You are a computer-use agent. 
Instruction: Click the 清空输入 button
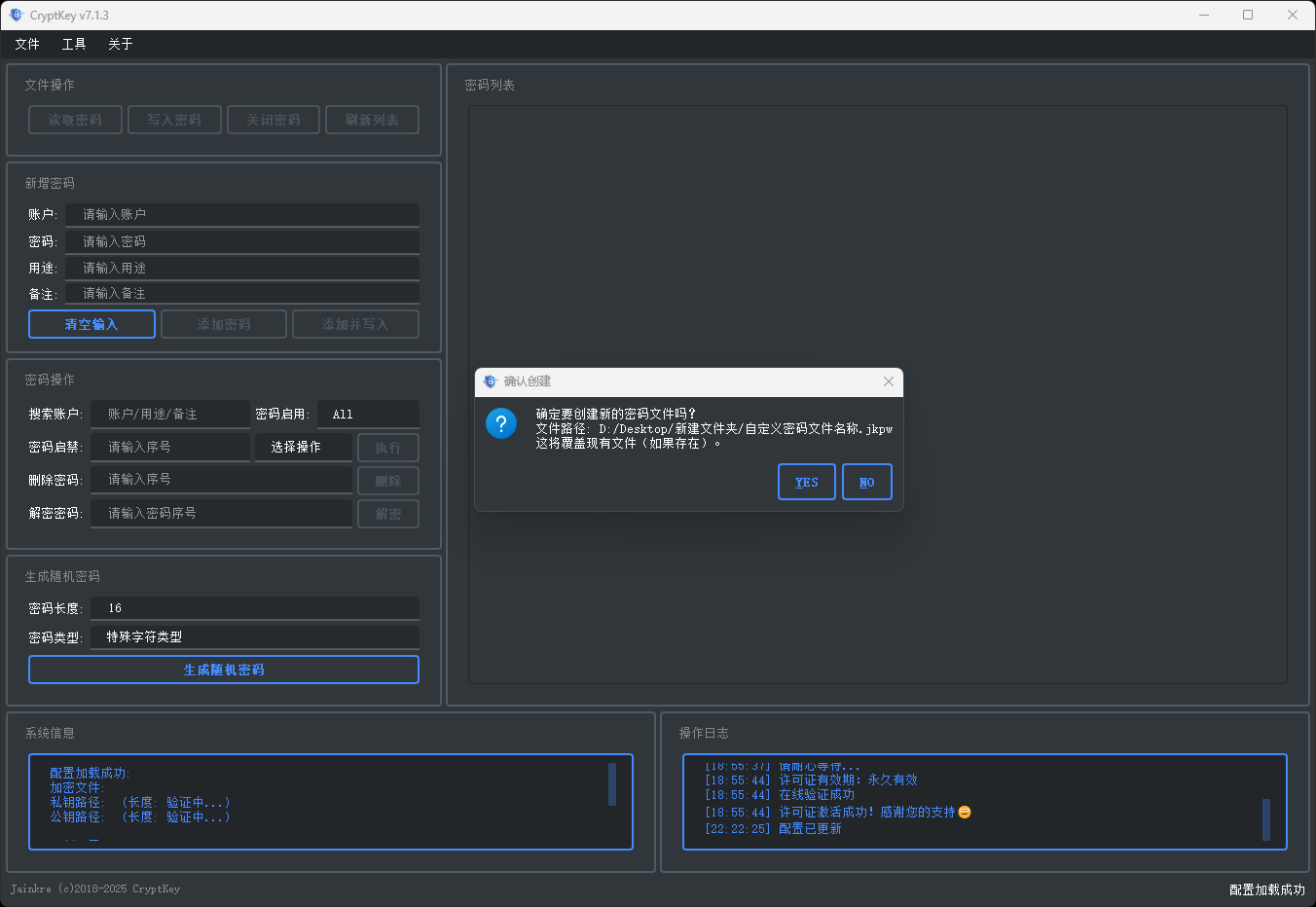[91, 324]
